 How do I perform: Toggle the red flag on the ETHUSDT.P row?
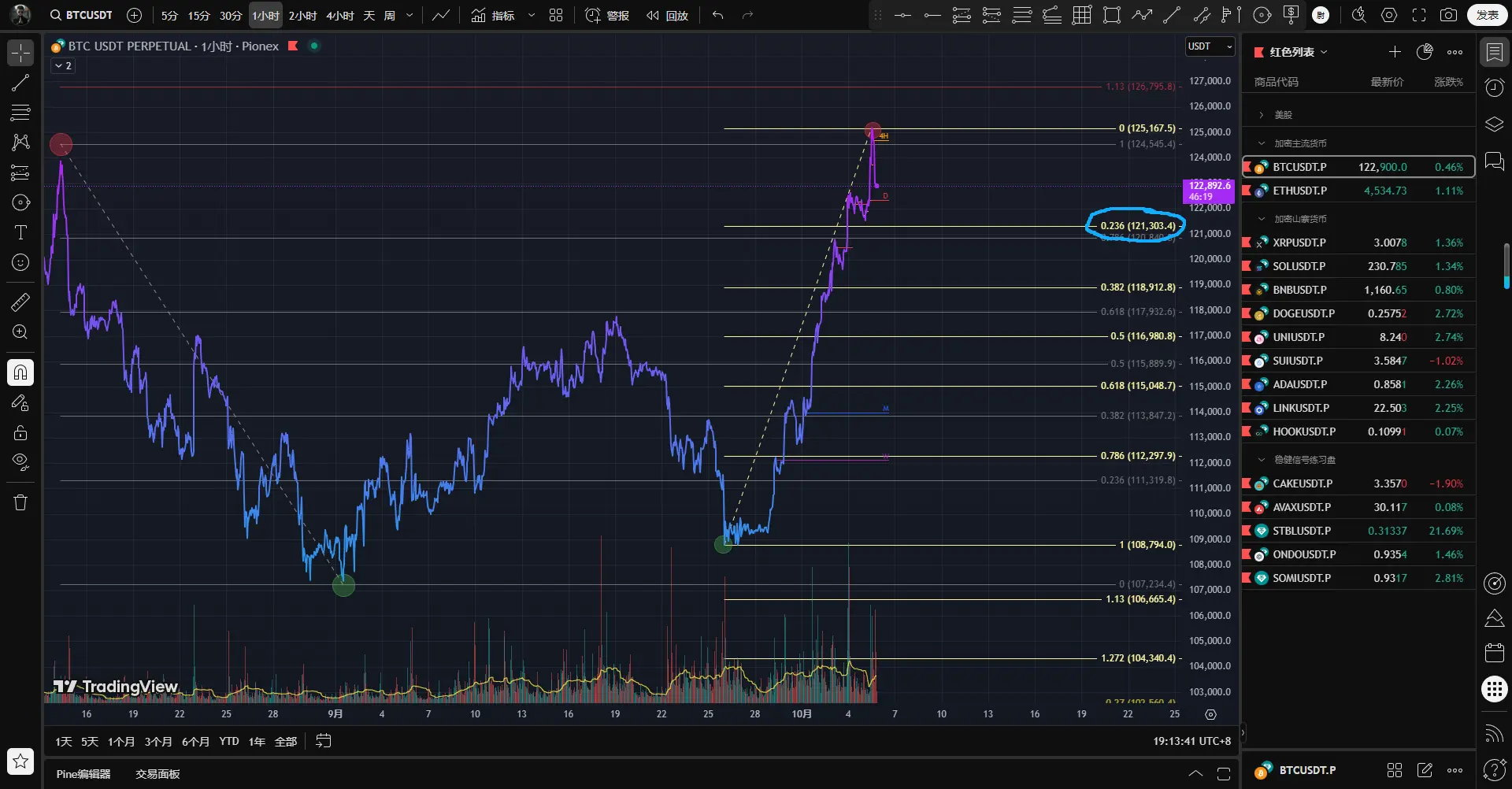tap(1247, 191)
